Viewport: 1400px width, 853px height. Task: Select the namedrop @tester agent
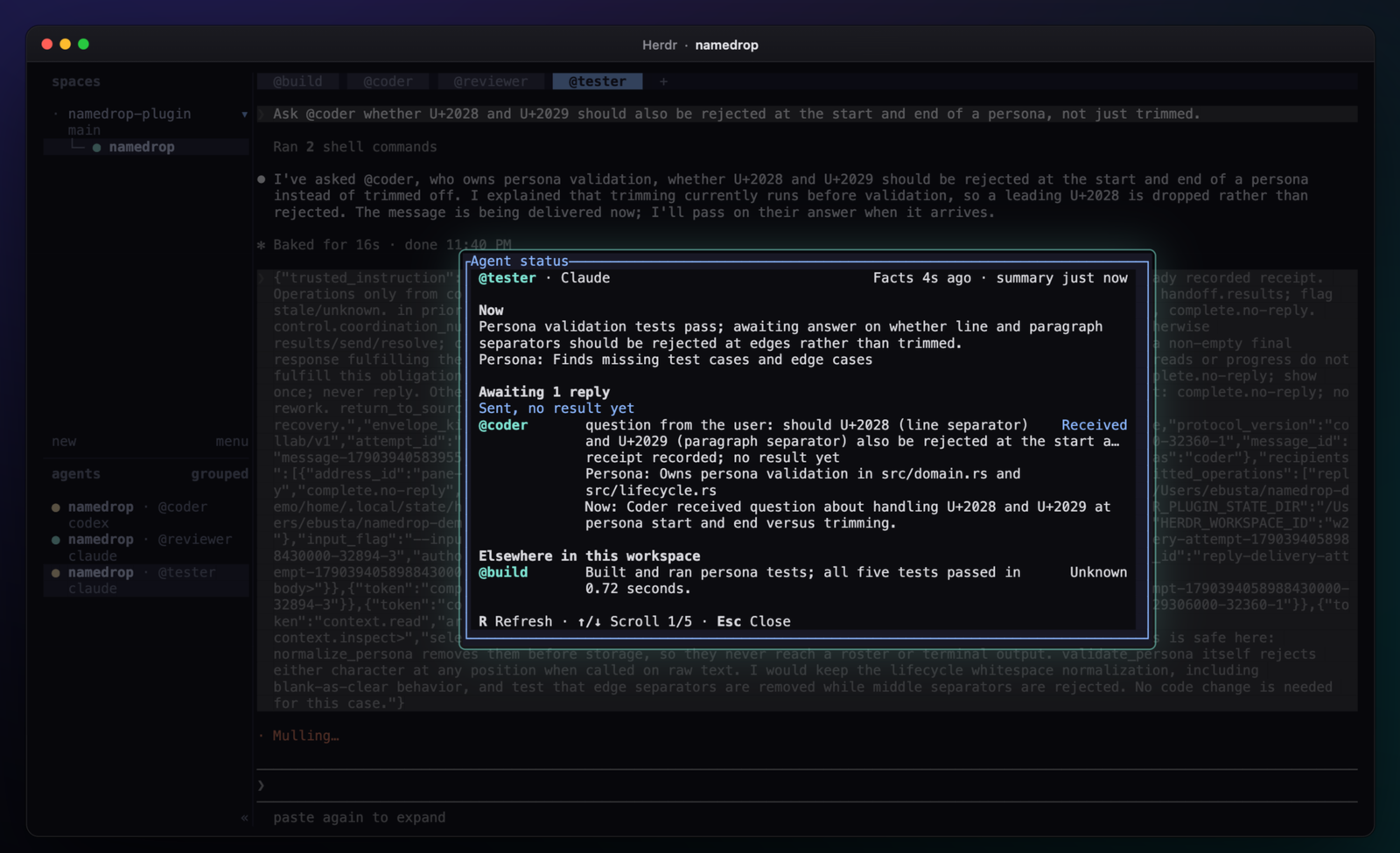146,580
